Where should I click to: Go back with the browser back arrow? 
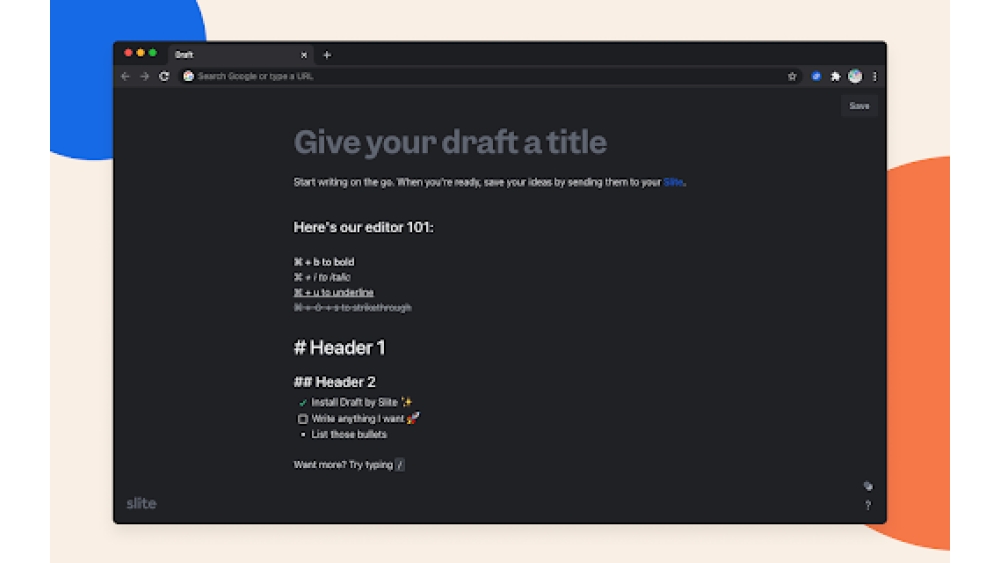[125, 76]
